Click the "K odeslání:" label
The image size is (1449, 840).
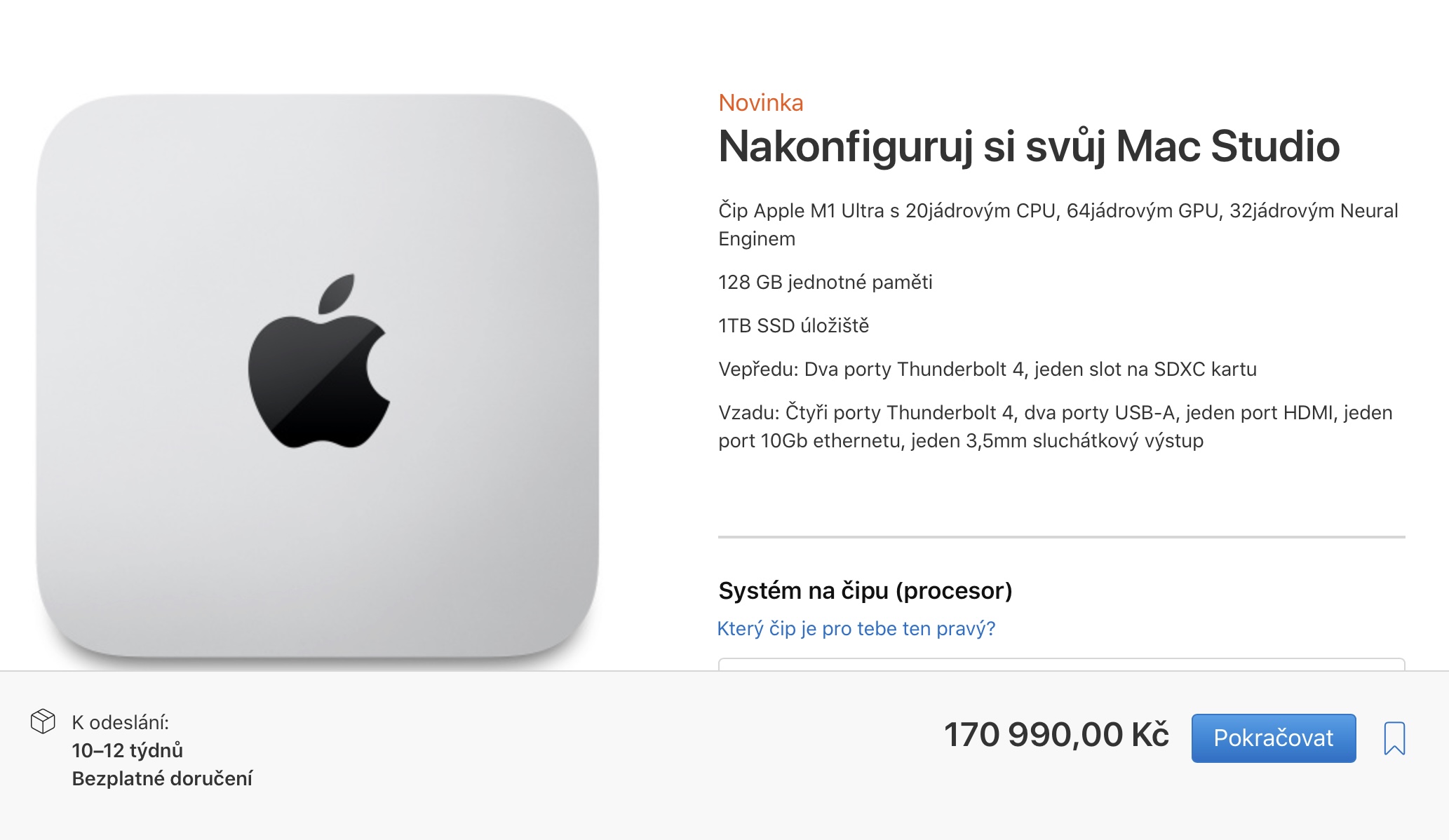tap(121, 721)
